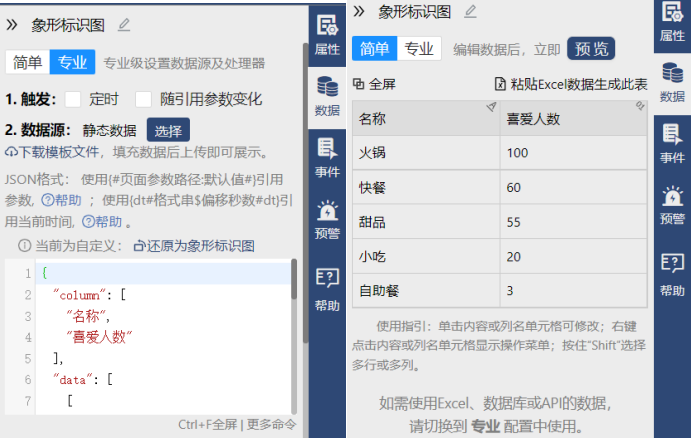Select 名称 column header cell
The height and width of the screenshot is (438, 691).
click(x=426, y=118)
